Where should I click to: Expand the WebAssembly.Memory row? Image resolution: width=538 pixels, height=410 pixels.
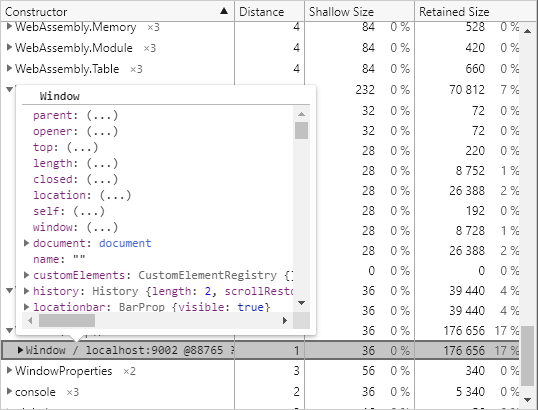(x=9, y=26)
